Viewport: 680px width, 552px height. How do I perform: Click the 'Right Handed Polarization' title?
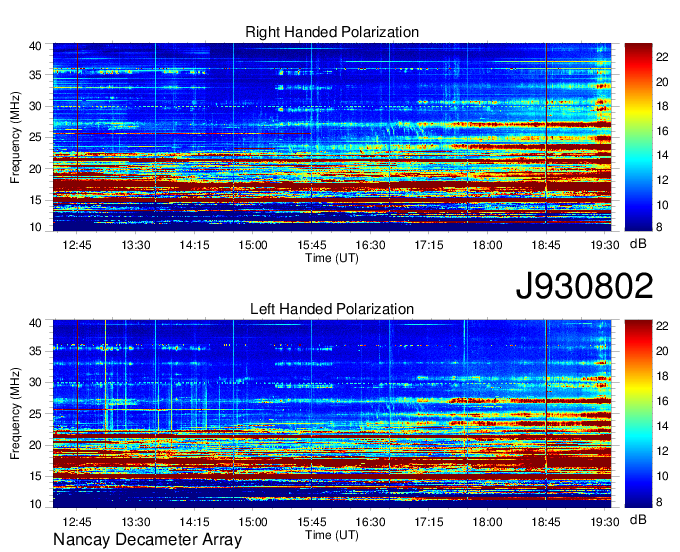pyautogui.click(x=332, y=32)
